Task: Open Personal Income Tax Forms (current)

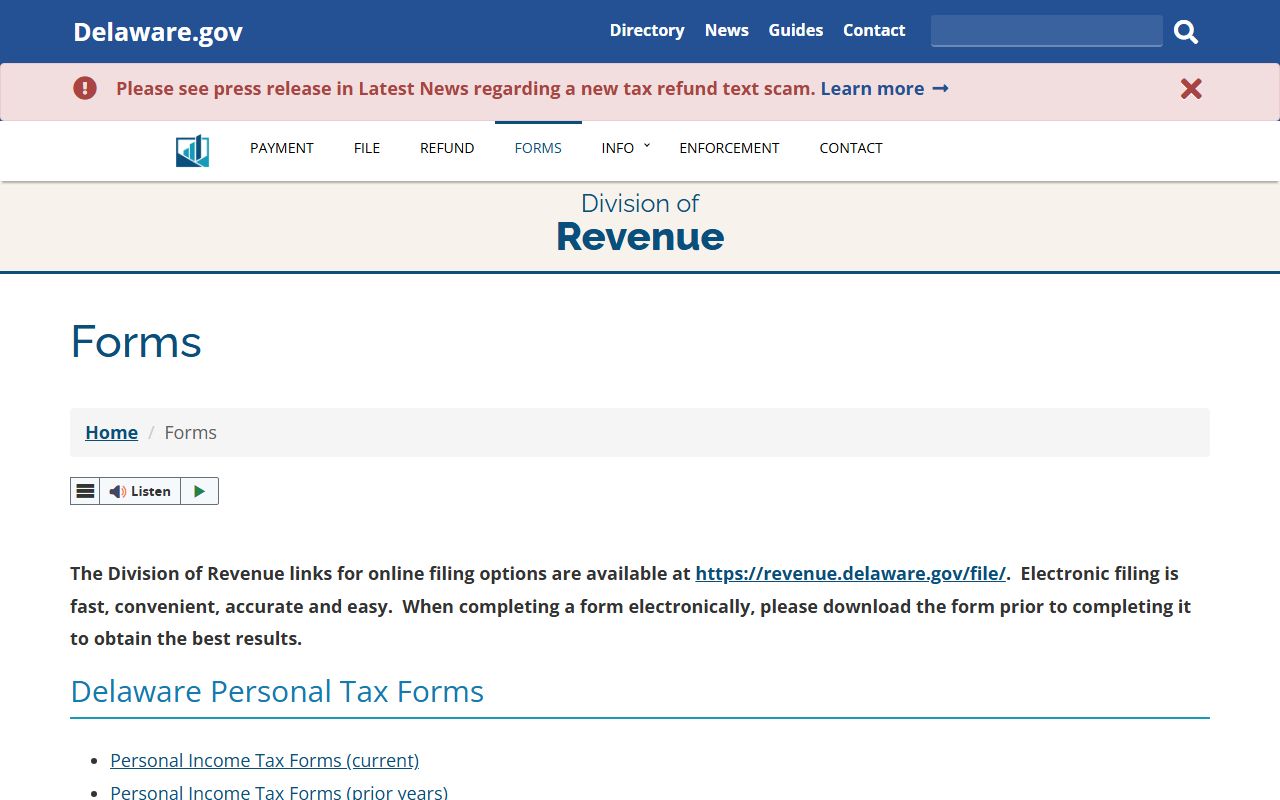Action: point(264,761)
